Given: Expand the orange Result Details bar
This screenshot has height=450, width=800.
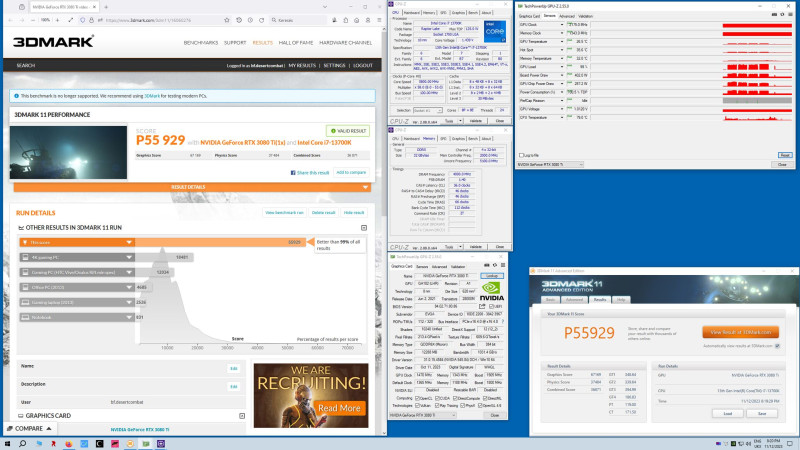Looking at the screenshot, I should coord(192,187).
